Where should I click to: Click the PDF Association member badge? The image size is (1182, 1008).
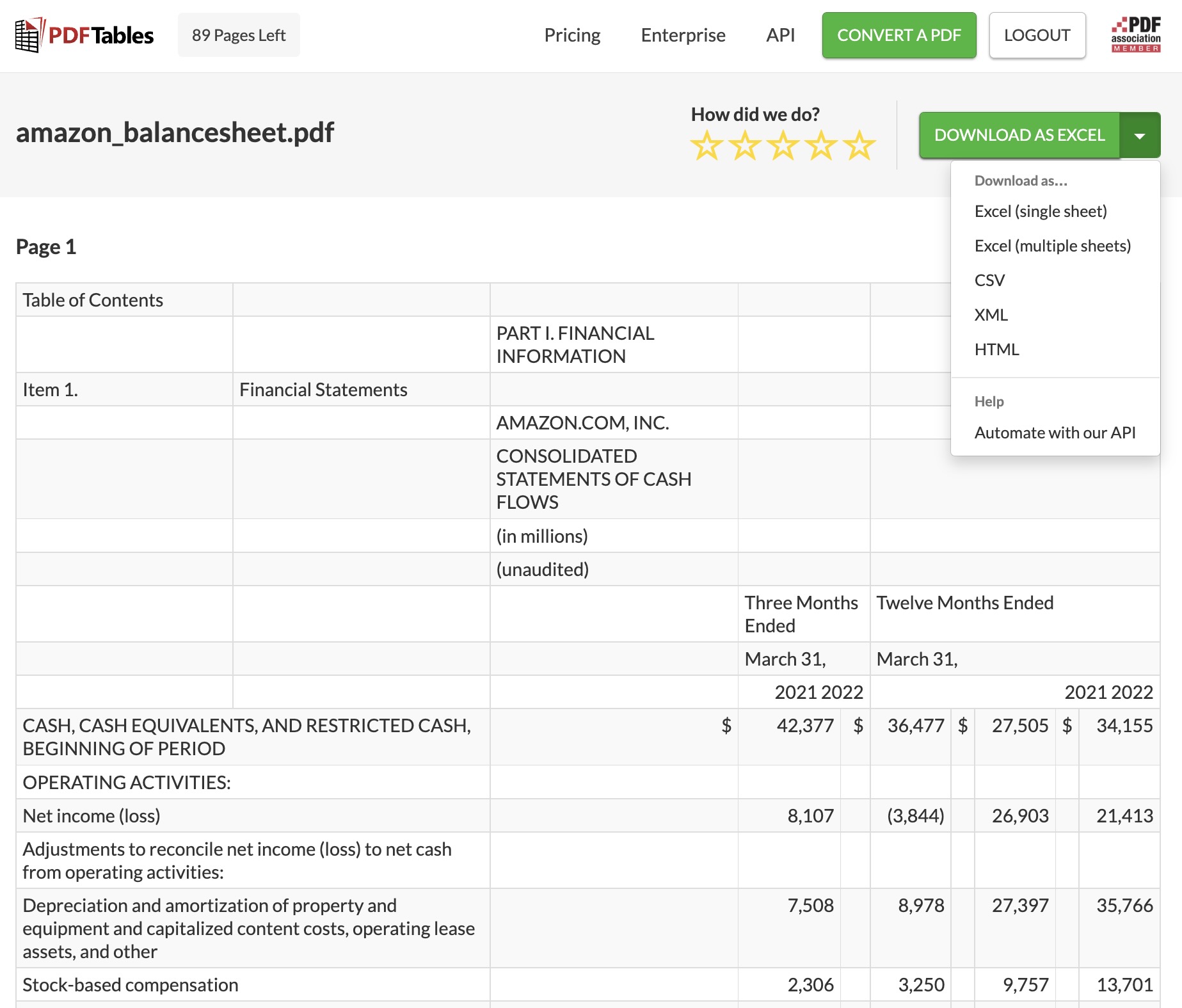[1135, 35]
